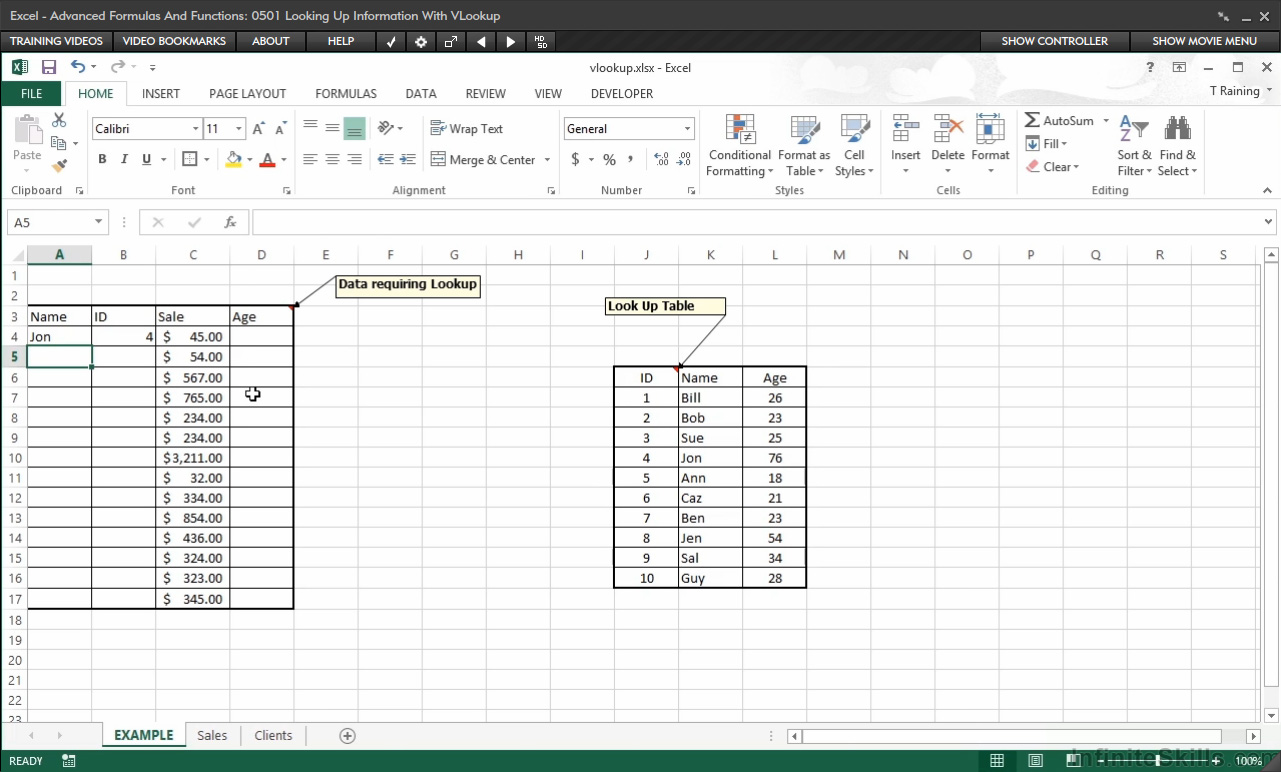This screenshot has height=772, width=1281.
Task: Click the Sort & Filter icon
Action: [1134, 130]
